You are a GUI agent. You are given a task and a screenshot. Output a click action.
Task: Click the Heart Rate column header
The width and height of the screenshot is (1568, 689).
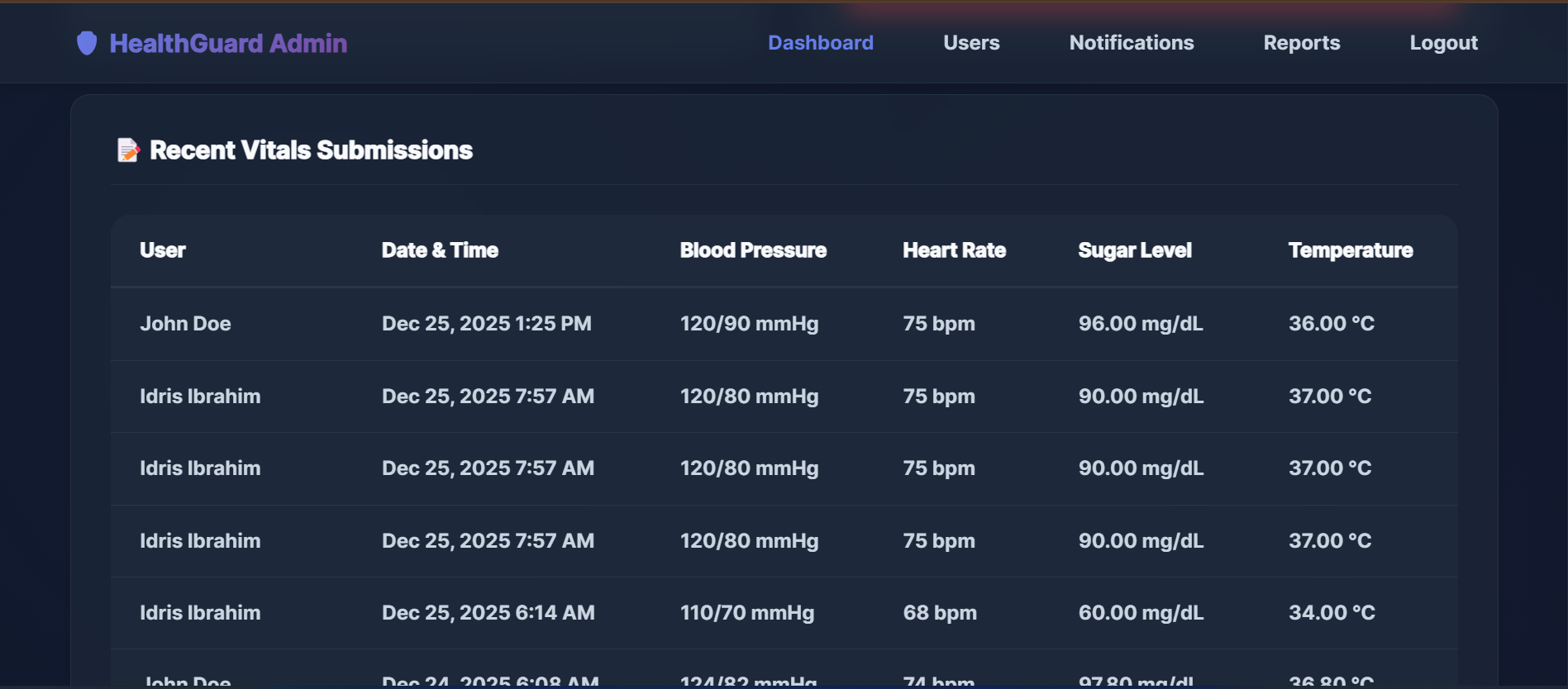tap(954, 250)
